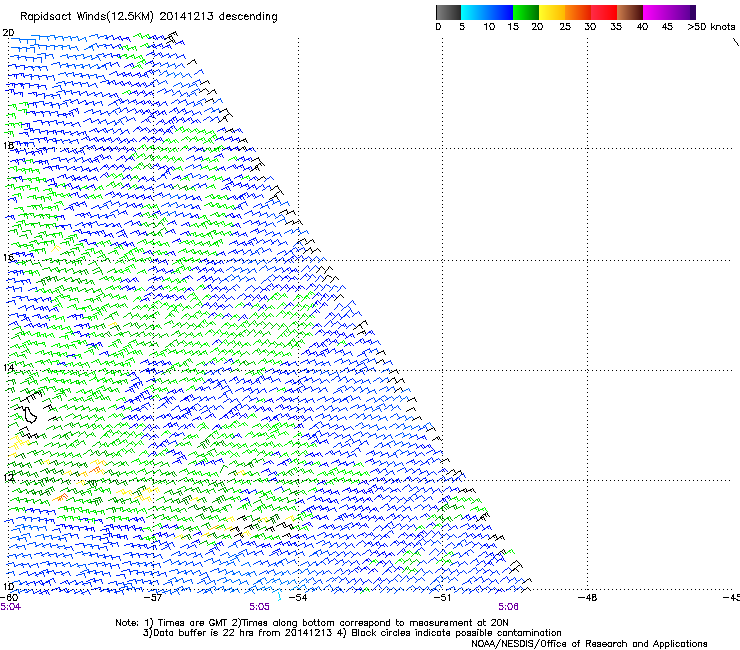This screenshot has width=740, height=650.
Task: Click the green 15-20 knots legend swatch
Action: (x=526, y=12)
